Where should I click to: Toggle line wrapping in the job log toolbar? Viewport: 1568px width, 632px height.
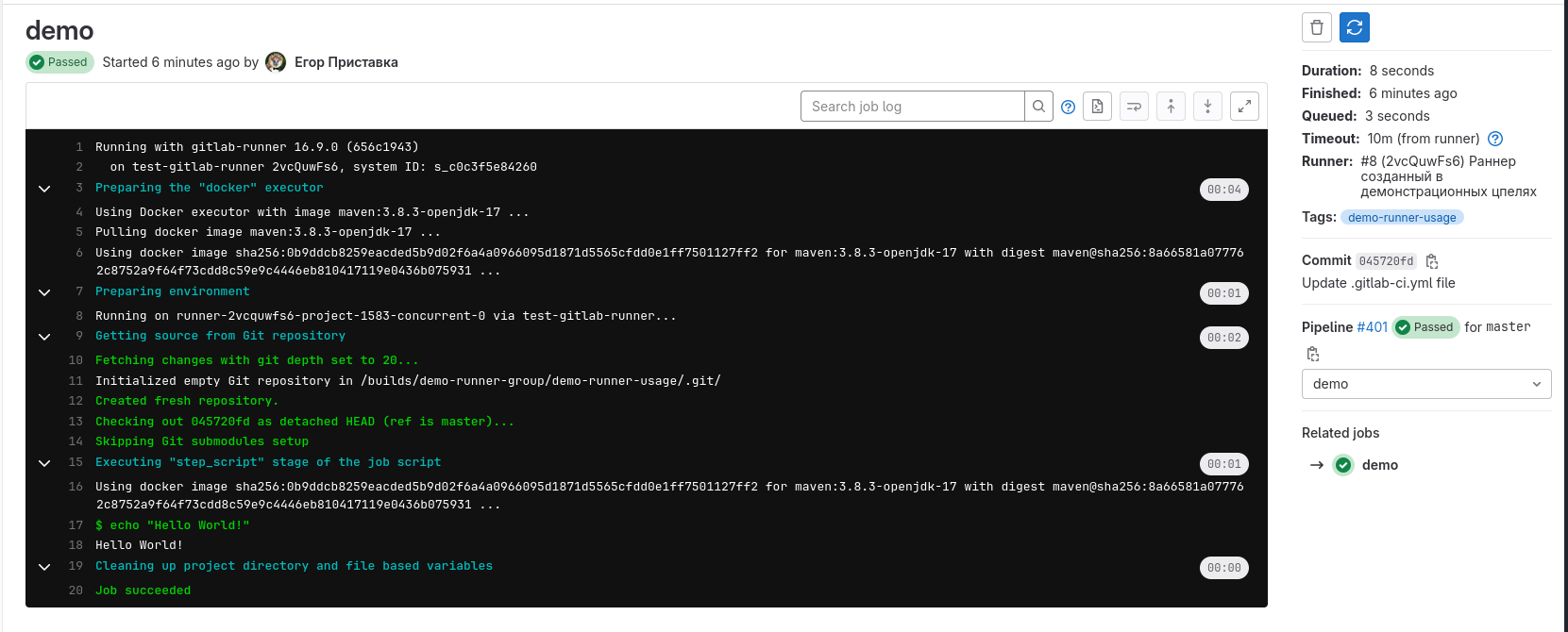[x=1134, y=107]
